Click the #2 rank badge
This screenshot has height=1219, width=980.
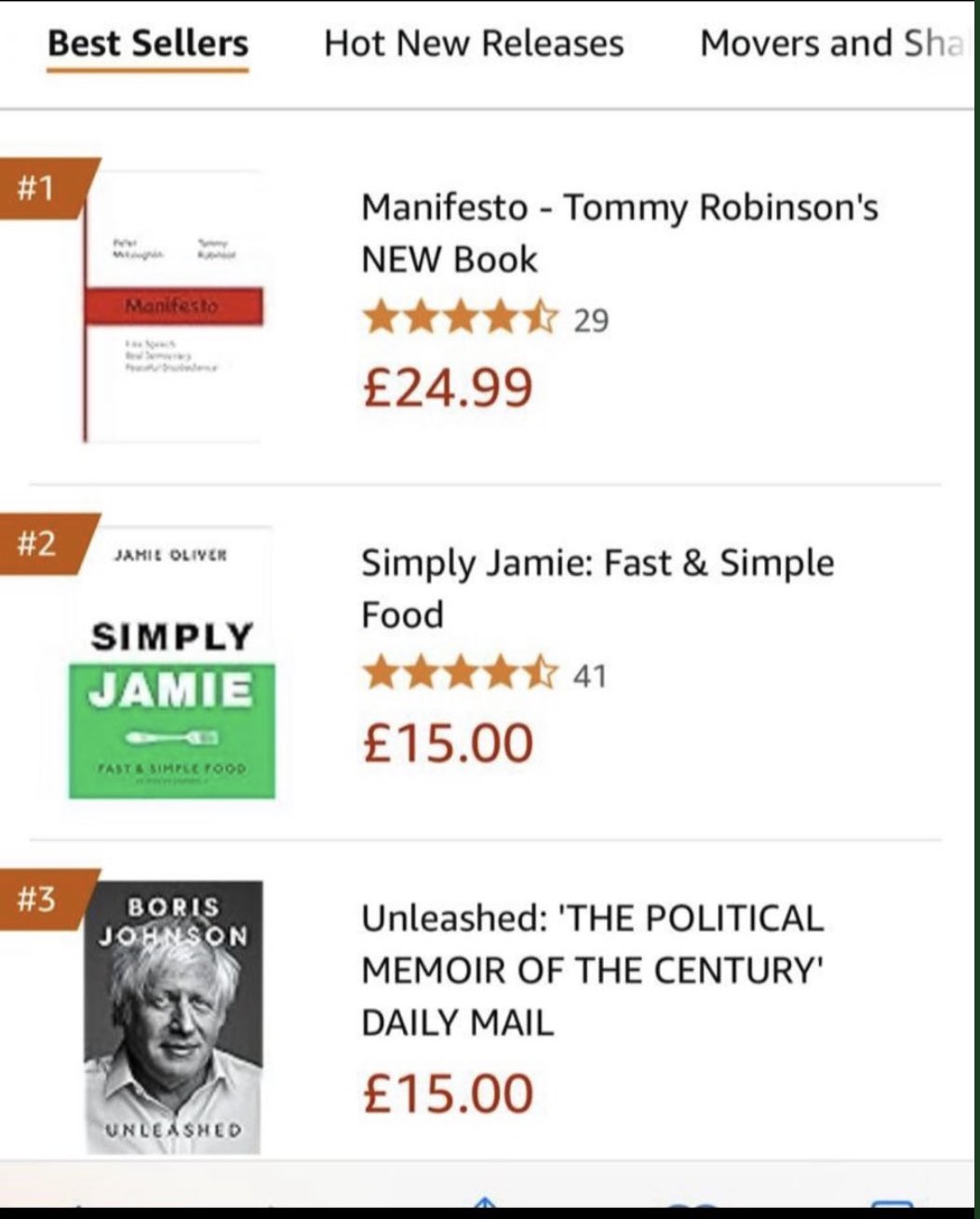tap(40, 543)
